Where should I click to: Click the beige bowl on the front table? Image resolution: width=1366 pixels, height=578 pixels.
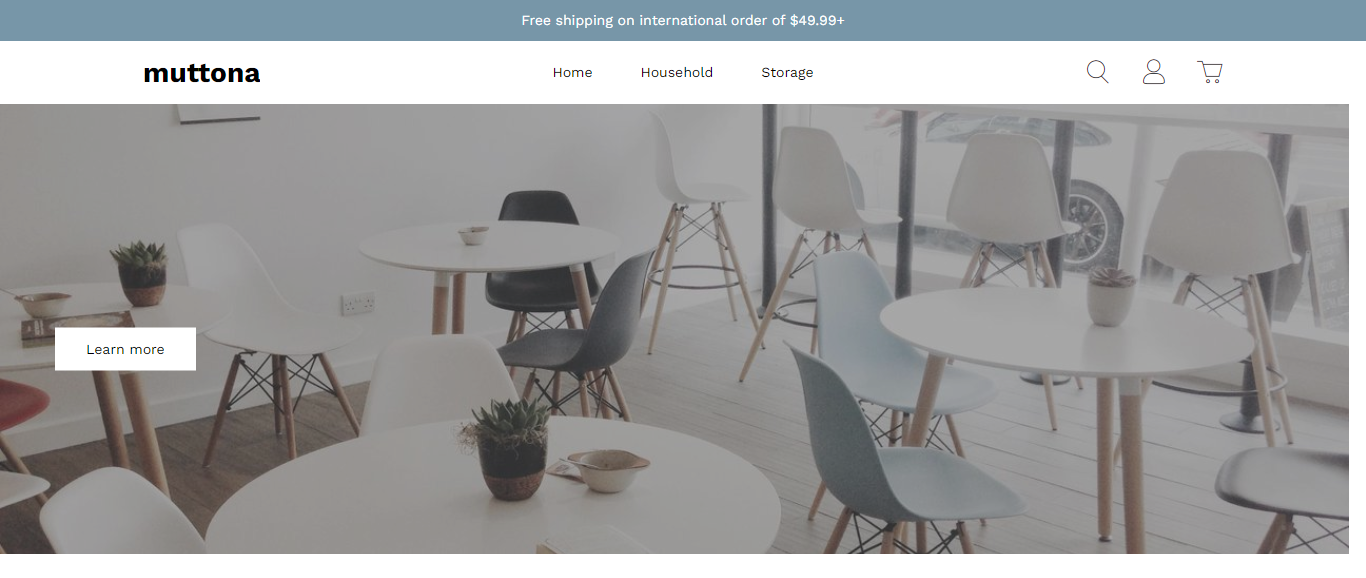(609, 471)
